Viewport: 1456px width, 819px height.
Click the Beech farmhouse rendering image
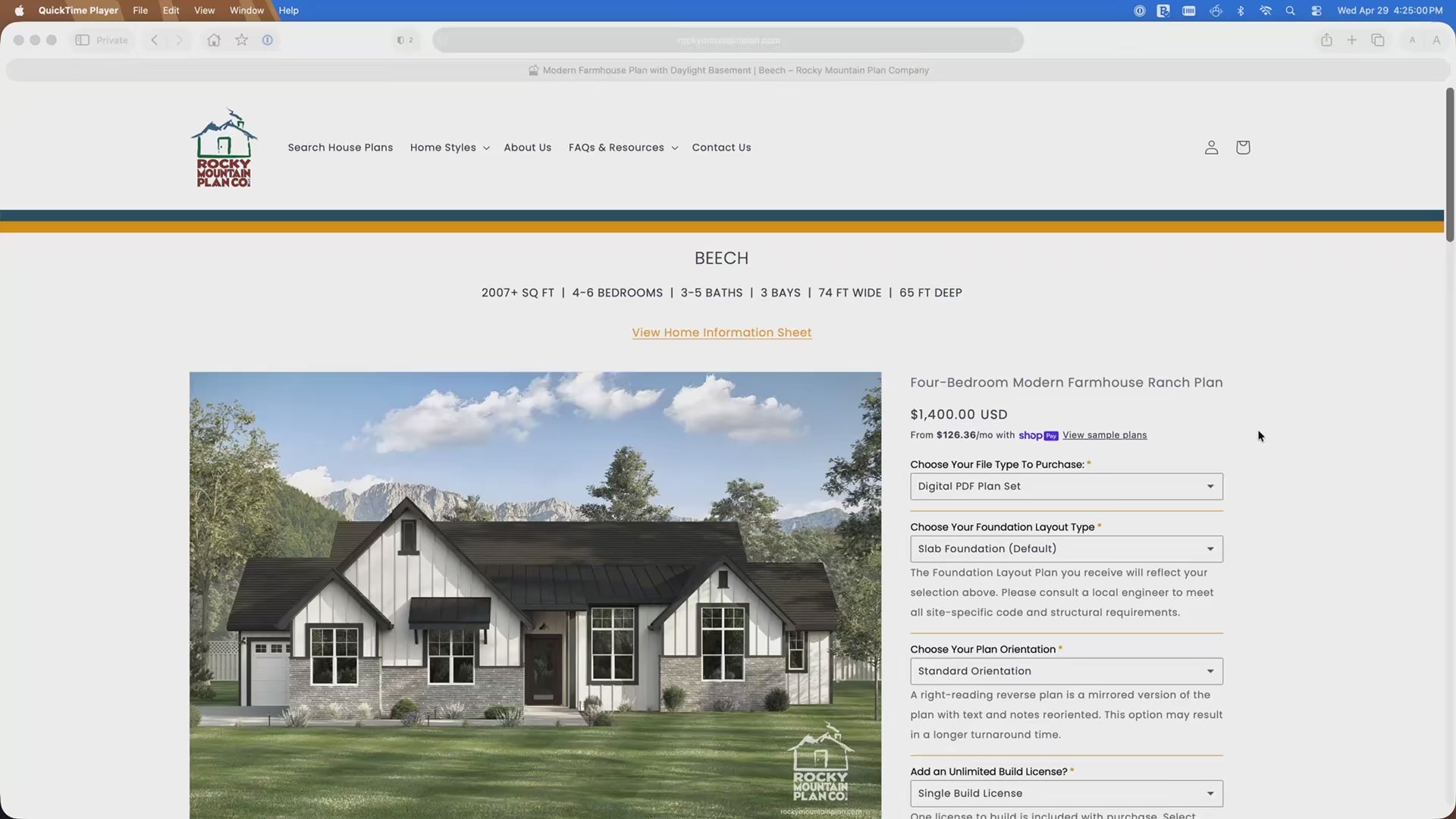point(535,595)
